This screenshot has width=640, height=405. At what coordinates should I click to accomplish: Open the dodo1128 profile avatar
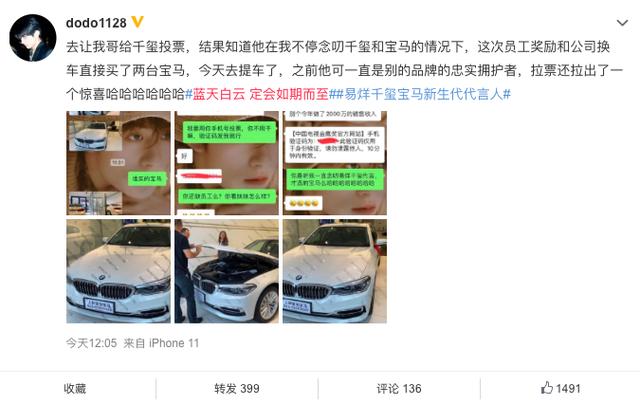pos(33,38)
